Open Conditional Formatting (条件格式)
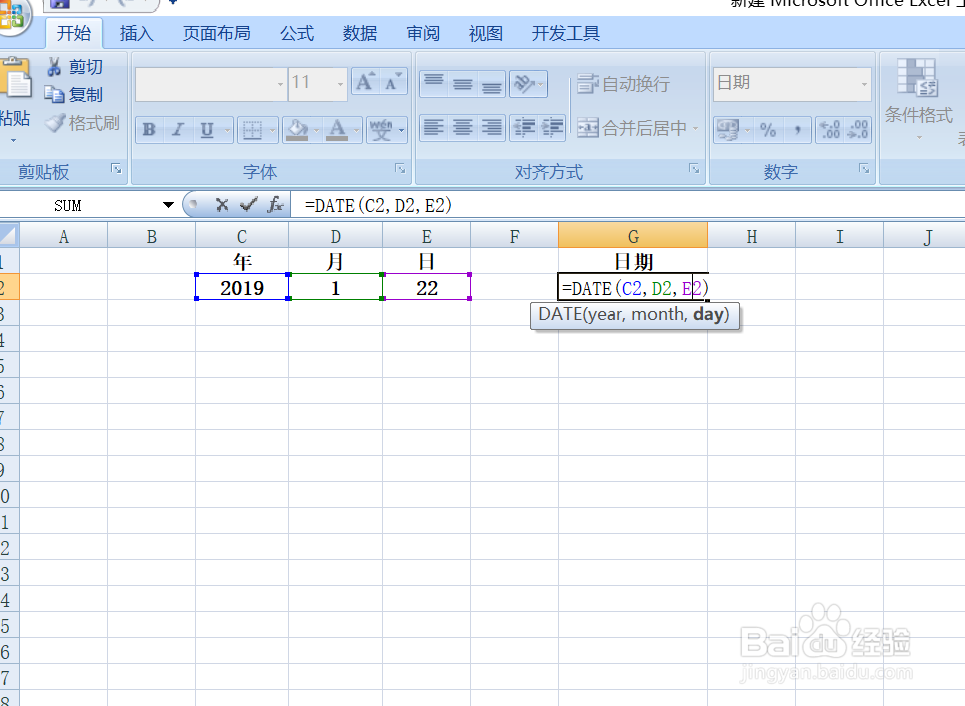The width and height of the screenshot is (965, 706). pos(918,98)
